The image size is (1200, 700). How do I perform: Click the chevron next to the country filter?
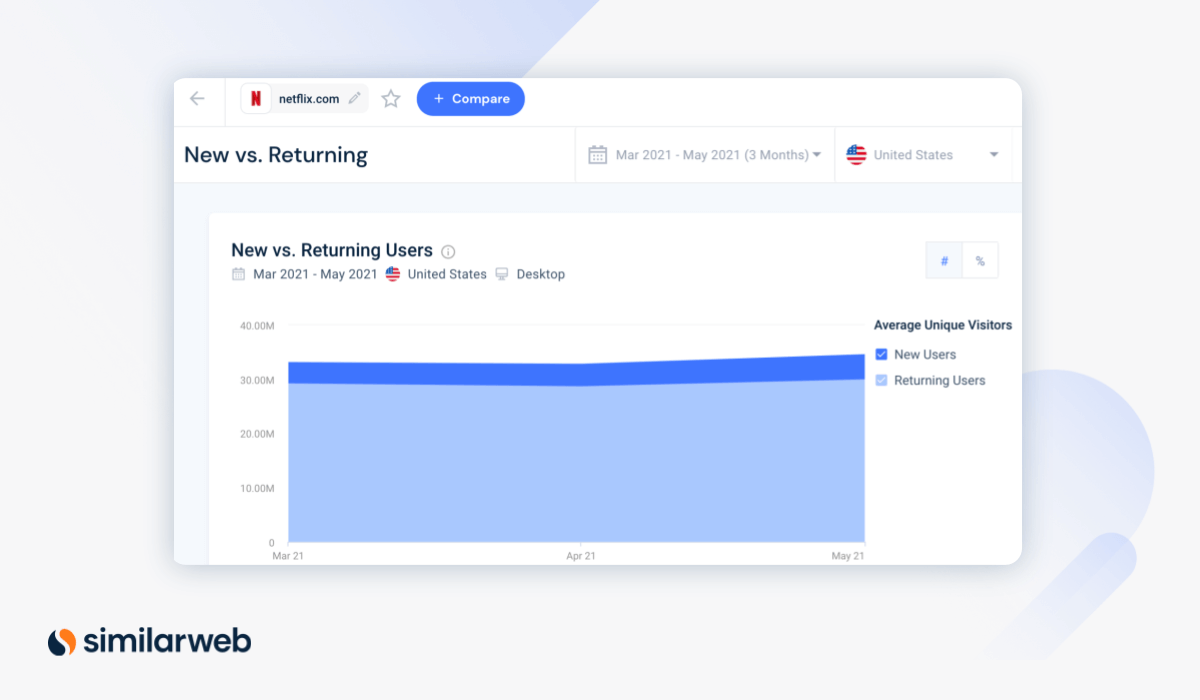point(994,155)
